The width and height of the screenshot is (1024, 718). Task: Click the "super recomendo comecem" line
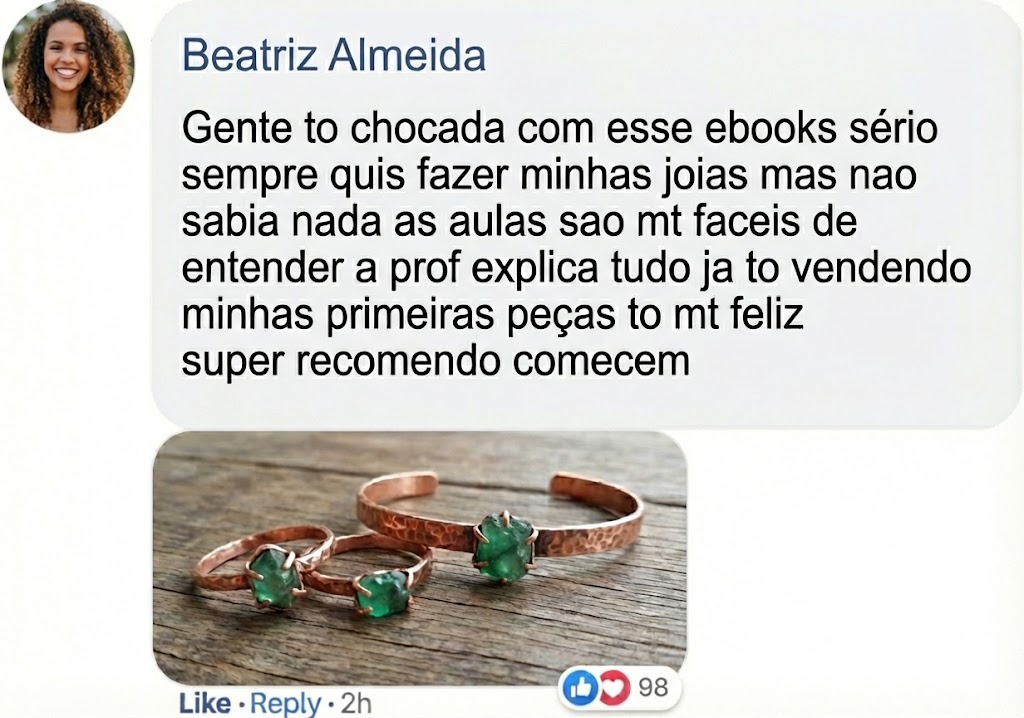coord(435,361)
